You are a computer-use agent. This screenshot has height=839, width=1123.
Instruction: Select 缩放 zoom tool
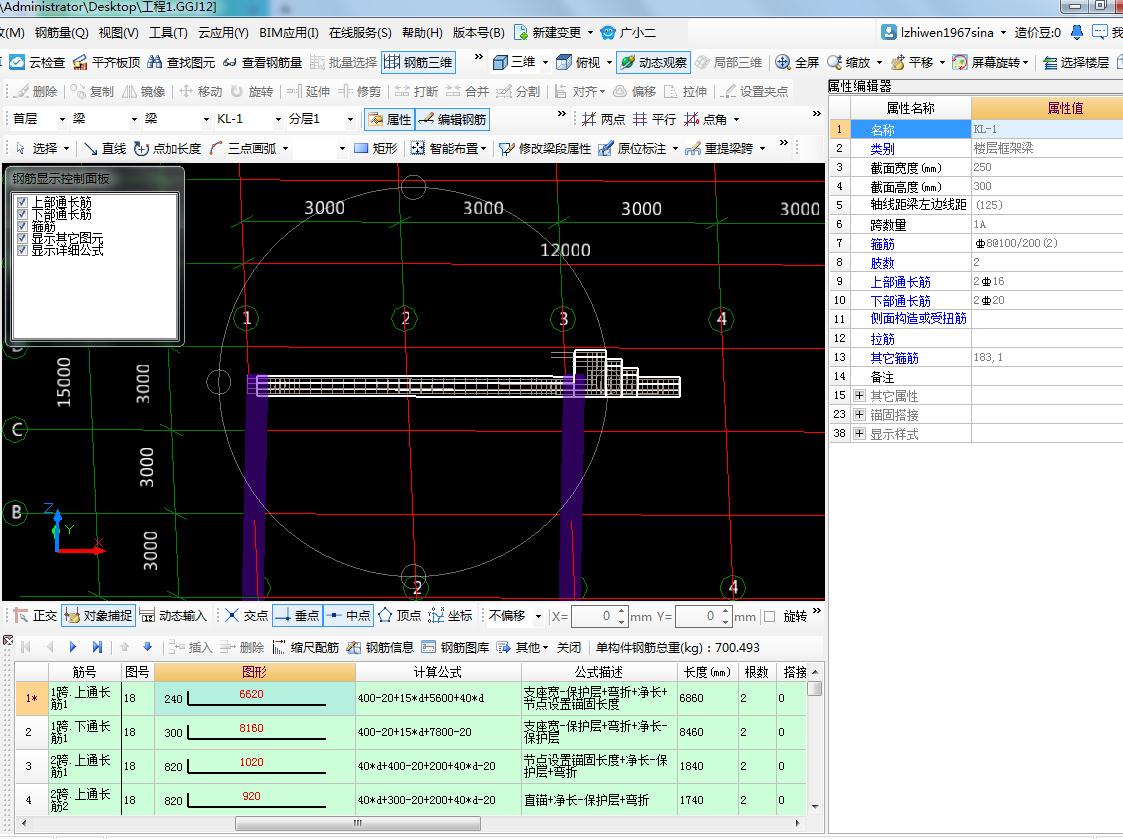[849, 62]
